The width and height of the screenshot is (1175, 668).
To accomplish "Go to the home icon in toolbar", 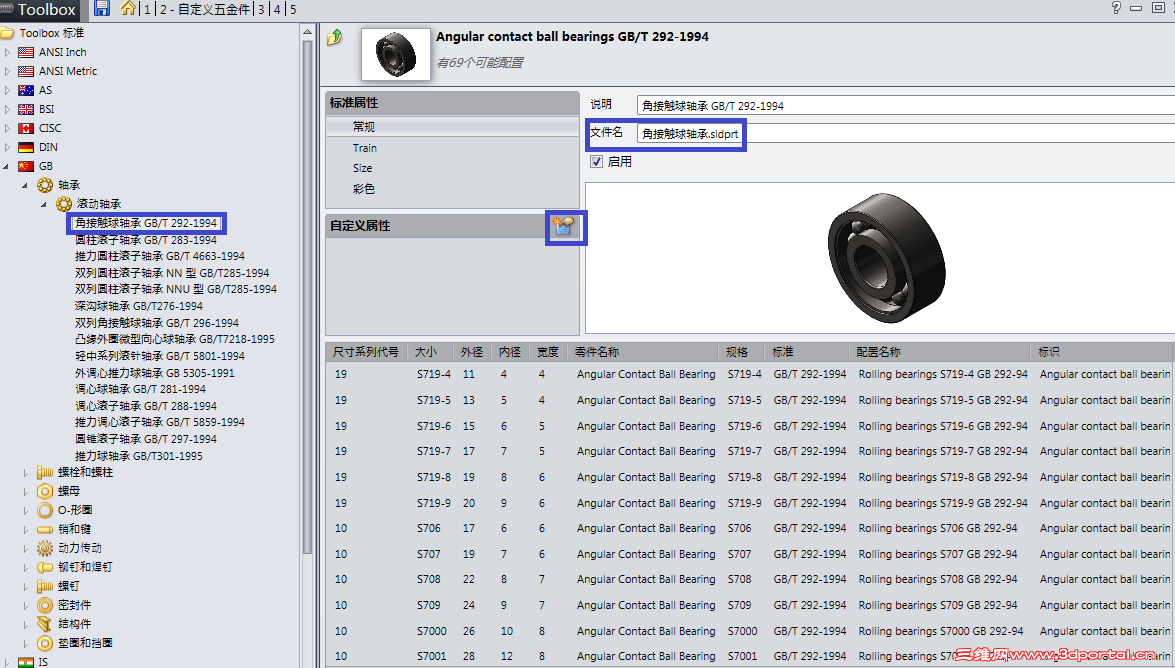I will tap(128, 9).
